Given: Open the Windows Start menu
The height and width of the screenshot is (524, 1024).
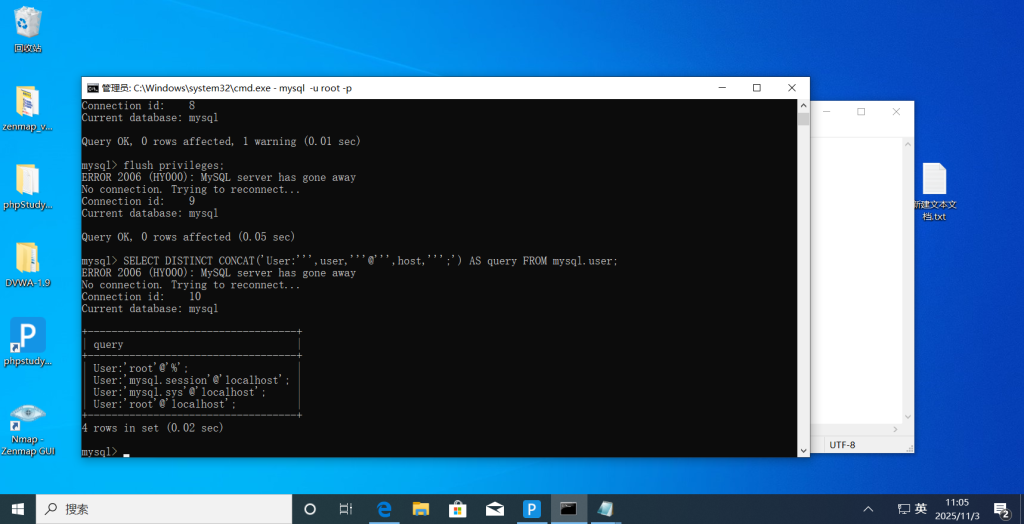Looking at the screenshot, I should point(18,509).
